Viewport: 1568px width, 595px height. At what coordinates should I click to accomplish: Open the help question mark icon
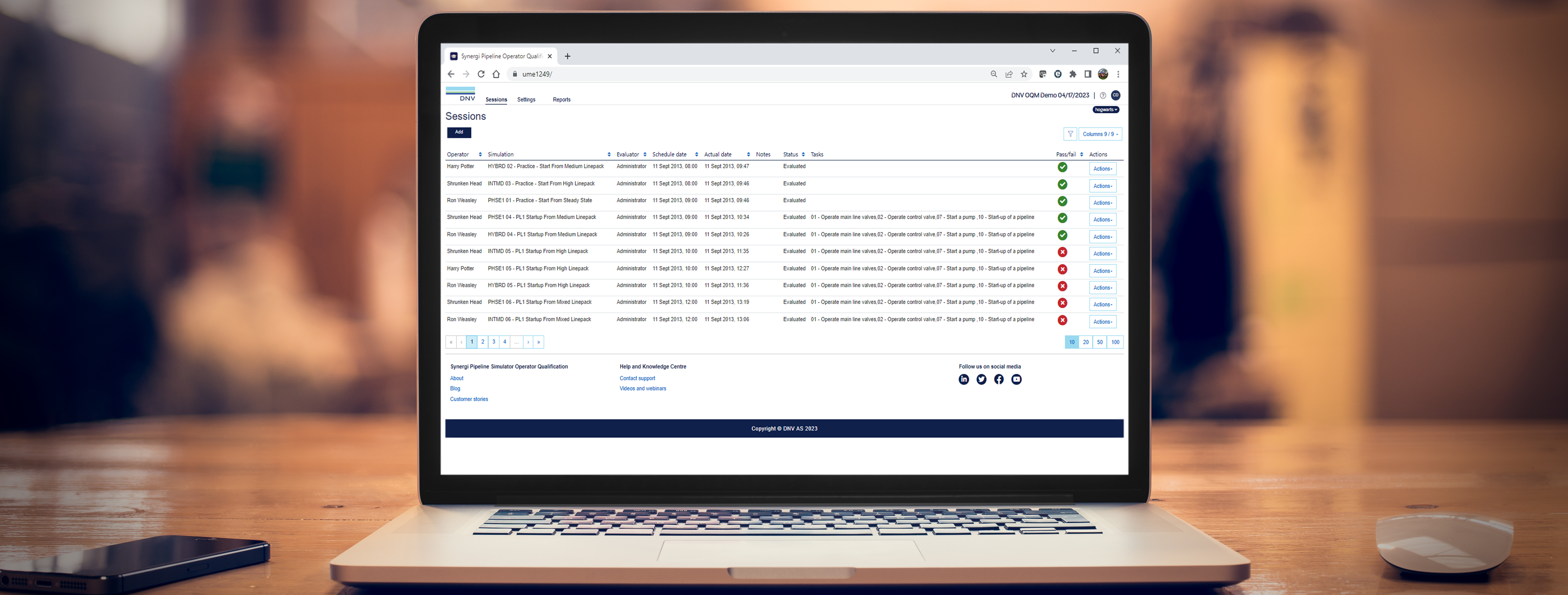click(1103, 96)
